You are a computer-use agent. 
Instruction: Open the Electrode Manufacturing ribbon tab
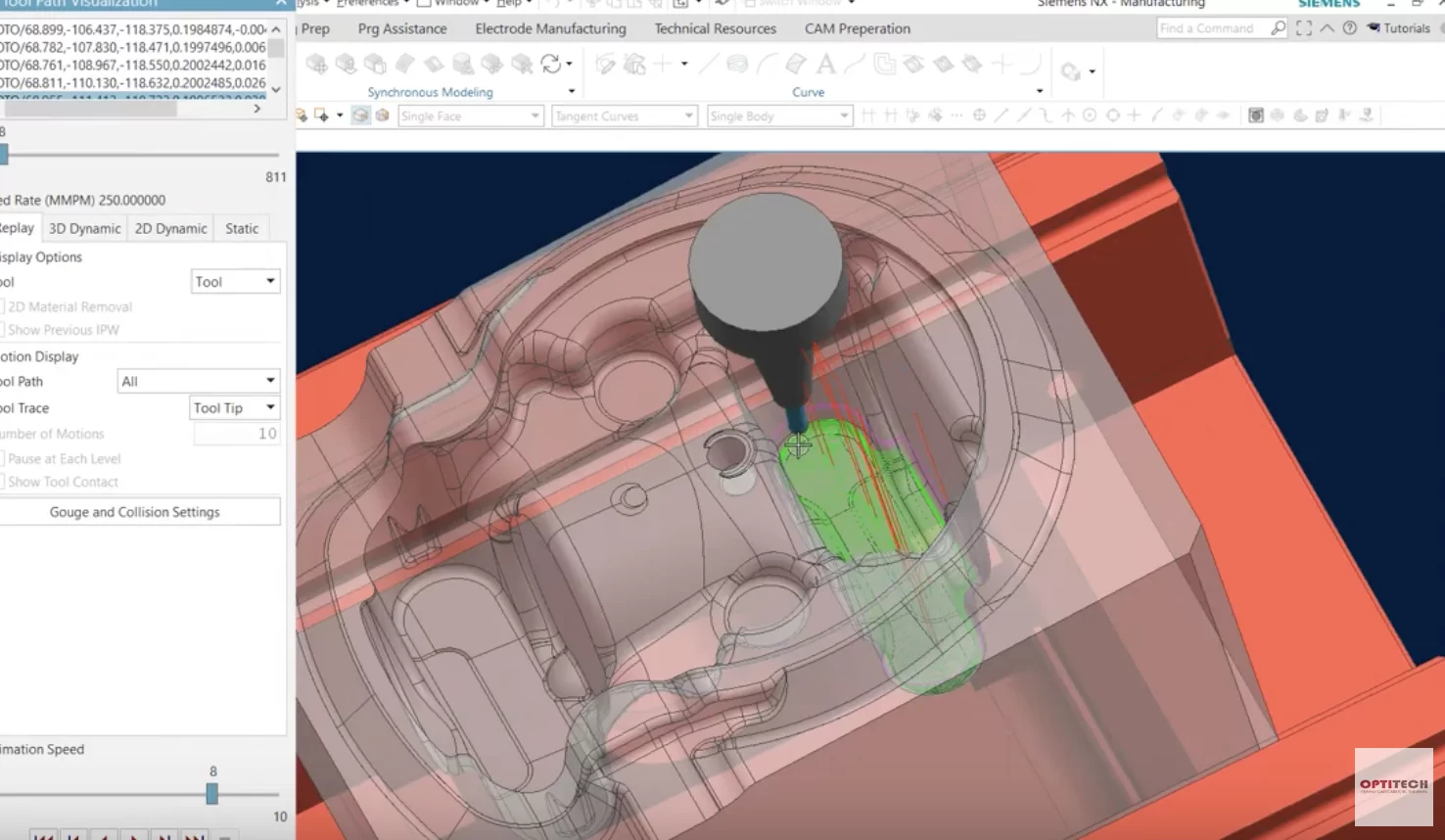[550, 28]
